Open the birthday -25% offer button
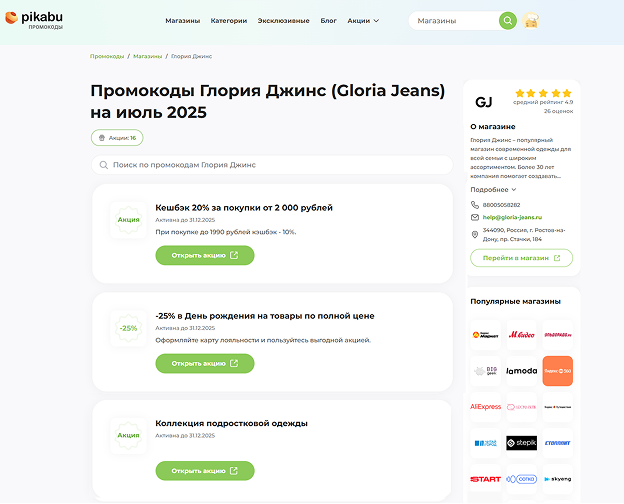Screen dimensions: 624x504 tap(205, 363)
